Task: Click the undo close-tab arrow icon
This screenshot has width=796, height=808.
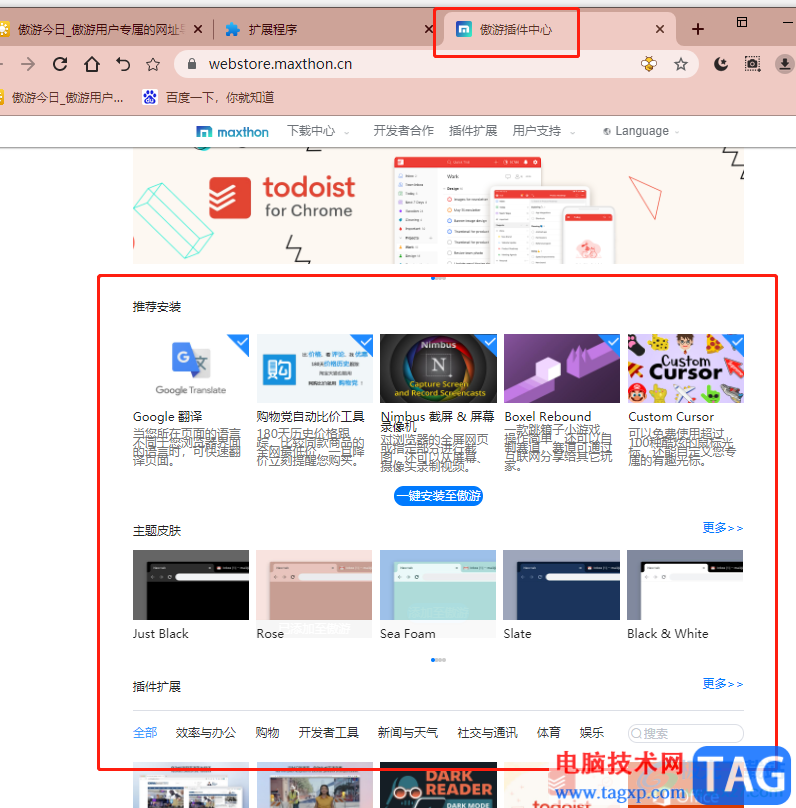Action: coord(123,64)
